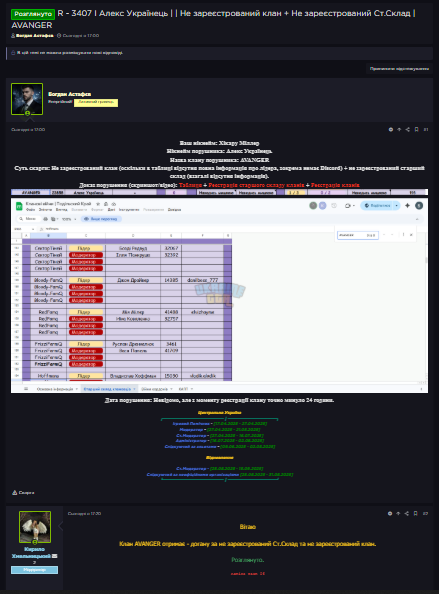Click the first post's circular react icon
Viewport: 439px width, 594px height.
pos(391,130)
